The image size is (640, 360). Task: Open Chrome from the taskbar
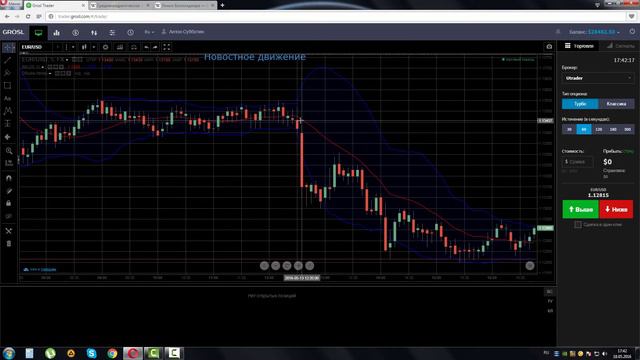112,353
